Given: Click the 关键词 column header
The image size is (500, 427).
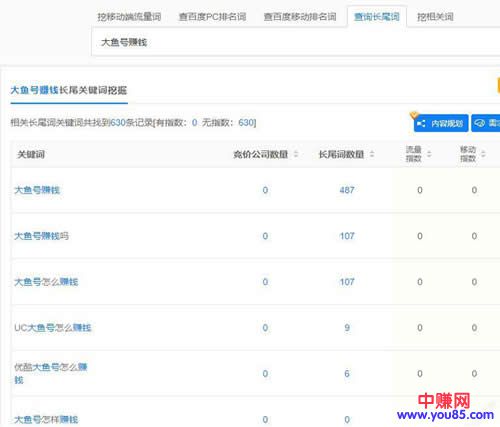Looking at the screenshot, I should click(31, 154).
